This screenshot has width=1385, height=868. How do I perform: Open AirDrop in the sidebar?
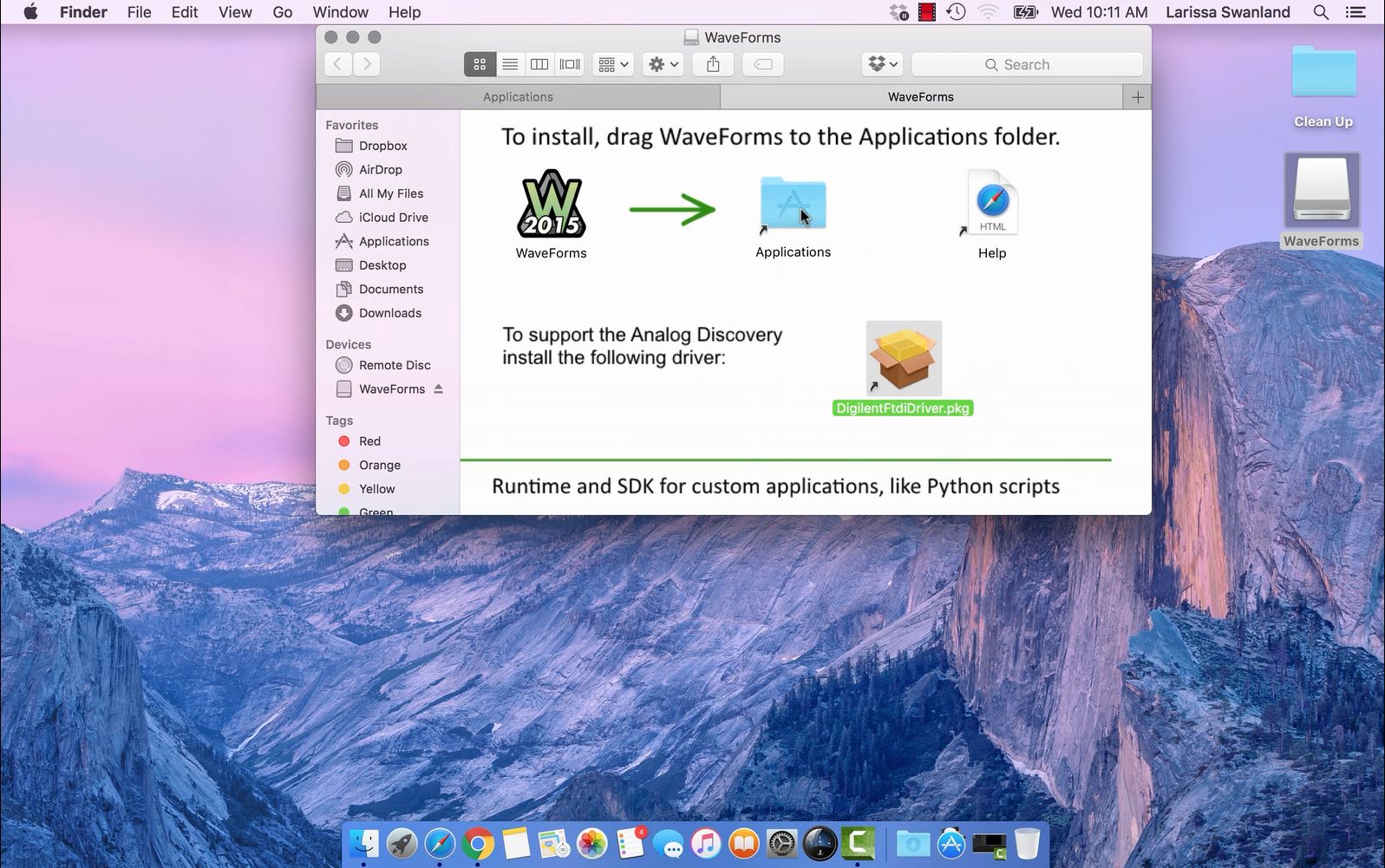(381, 170)
